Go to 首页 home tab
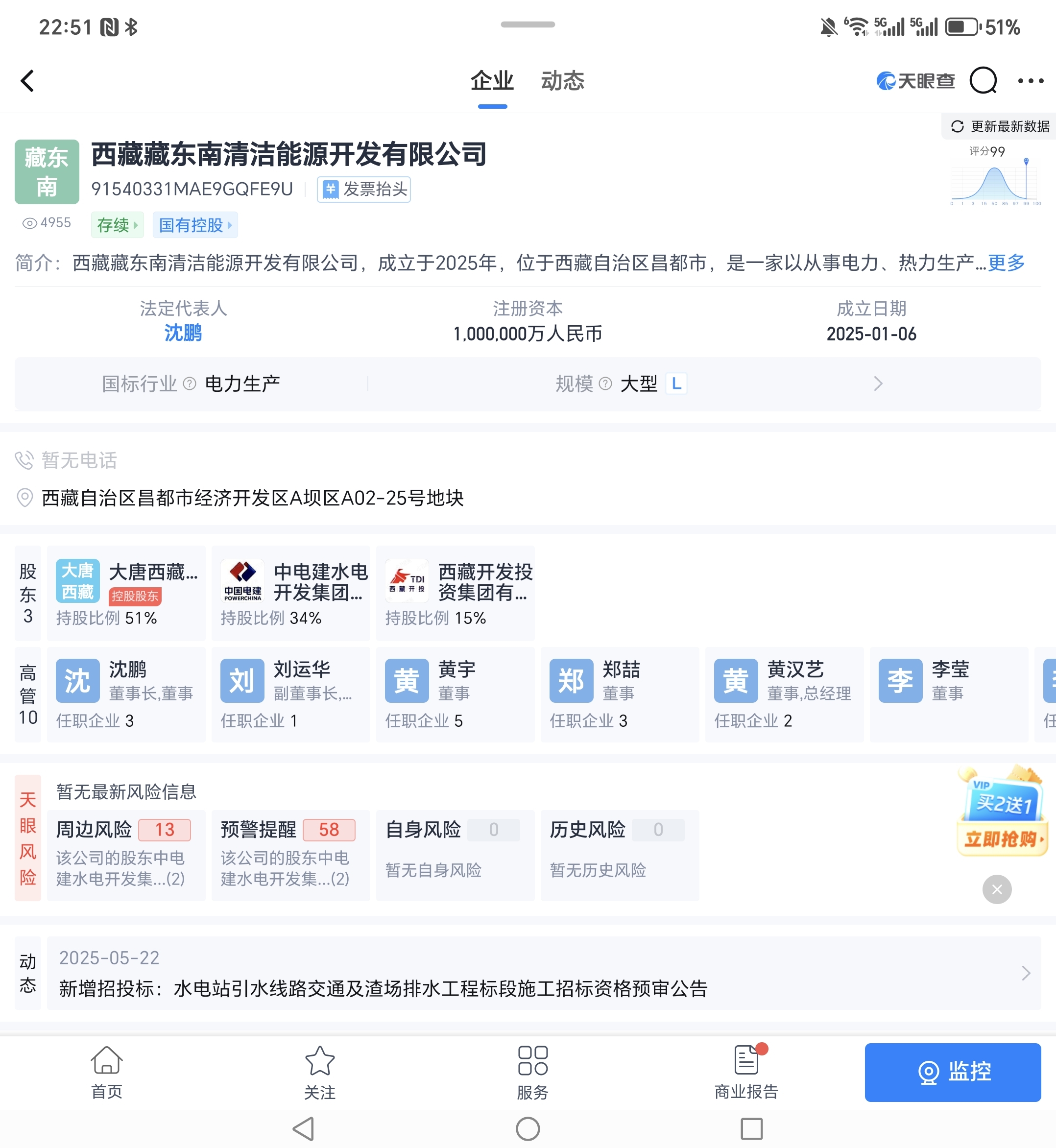 pos(107,1073)
